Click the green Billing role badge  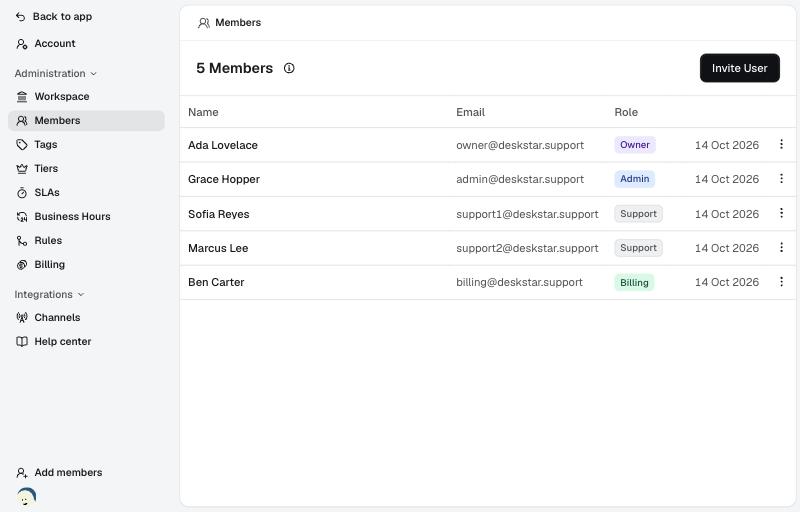pyautogui.click(x=634, y=283)
